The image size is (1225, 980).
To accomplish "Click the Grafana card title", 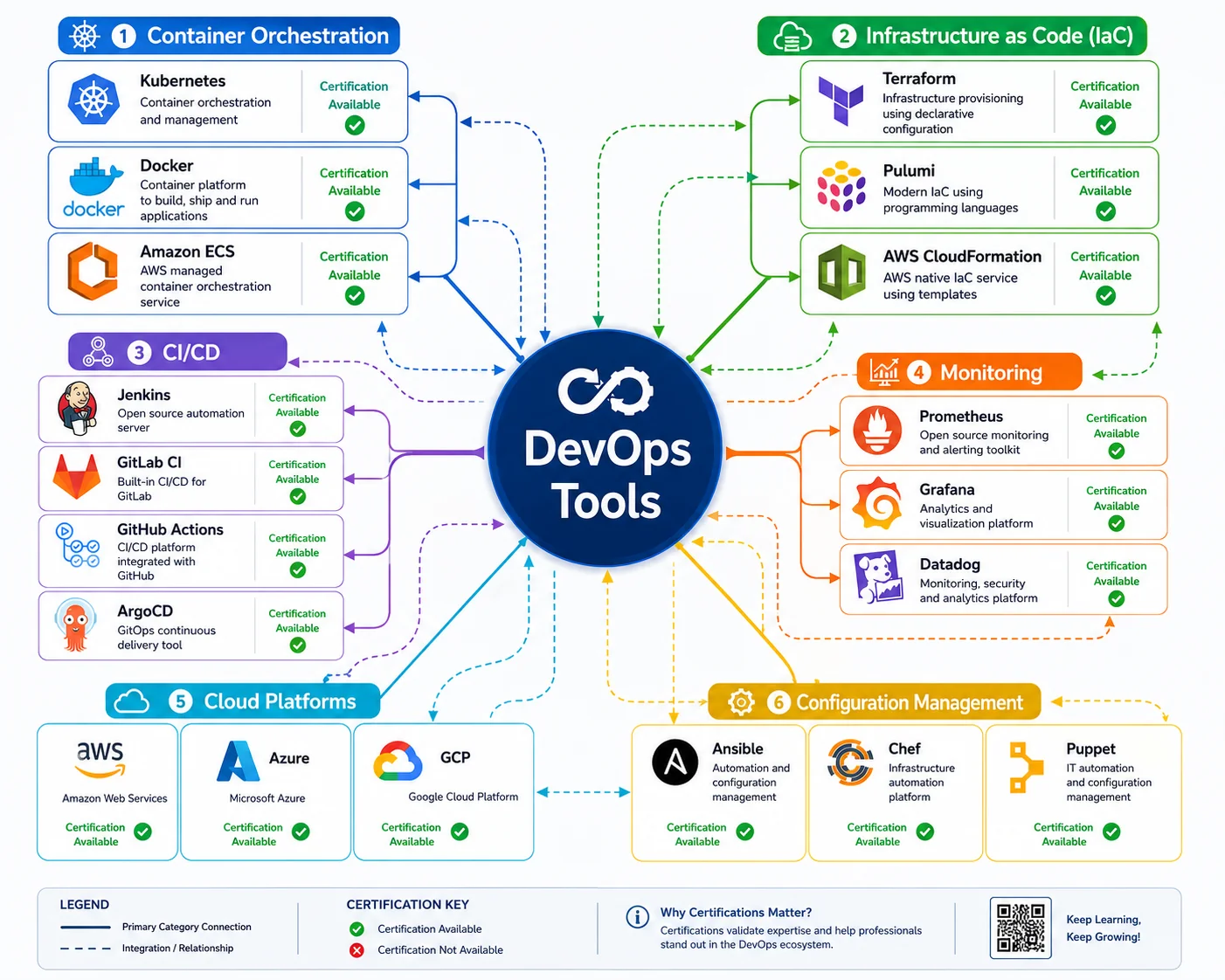I will (947, 490).
